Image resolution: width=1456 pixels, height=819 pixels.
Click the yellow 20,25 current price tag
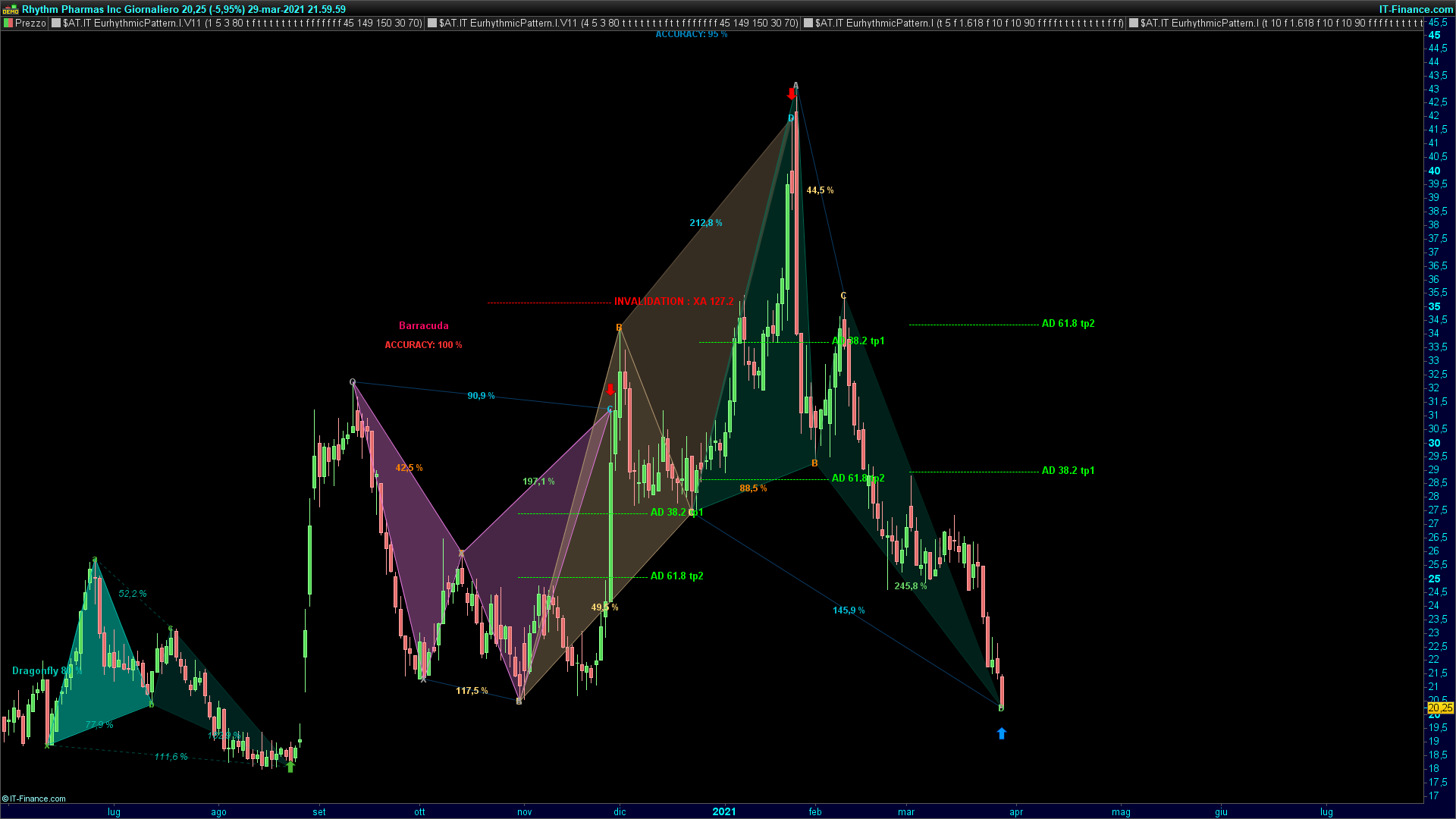pos(1440,708)
